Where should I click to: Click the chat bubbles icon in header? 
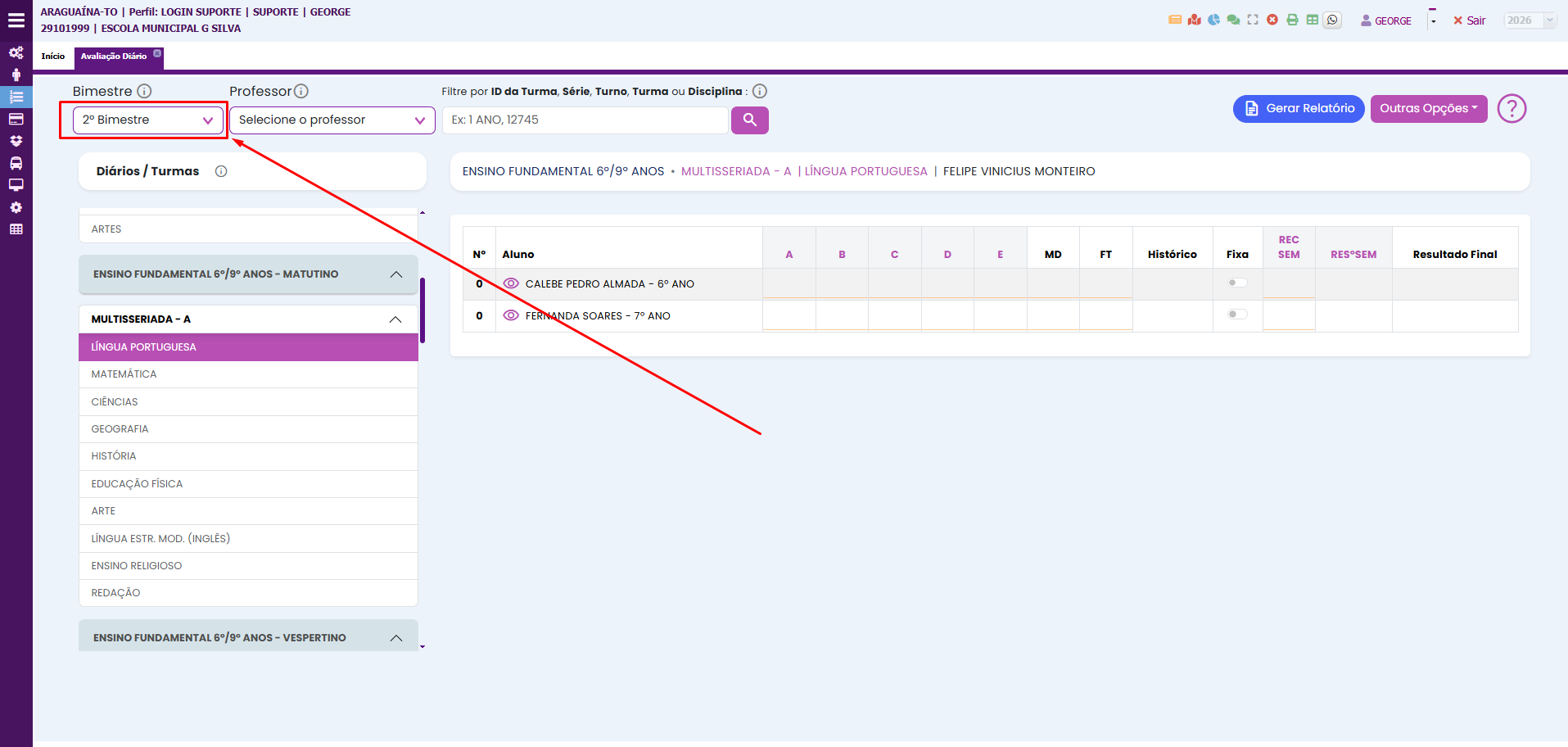click(1233, 20)
